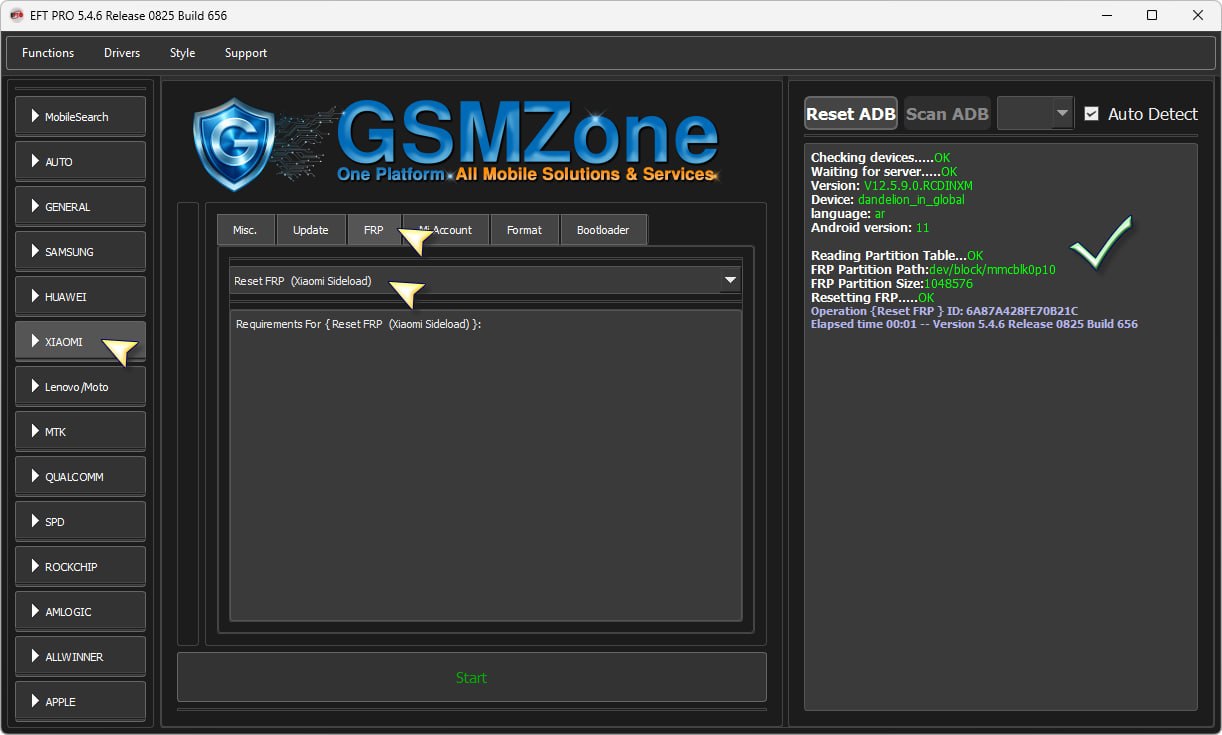
Task: Click the Scan ADB button
Action: [947, 113]
